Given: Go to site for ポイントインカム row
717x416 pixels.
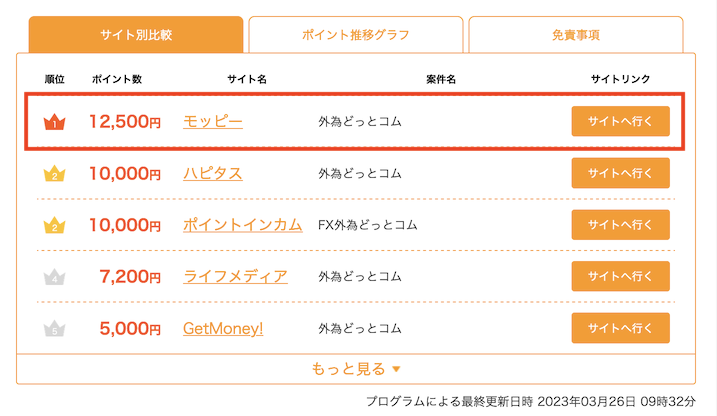Looking at the screenshot, I should click(621, 224).
